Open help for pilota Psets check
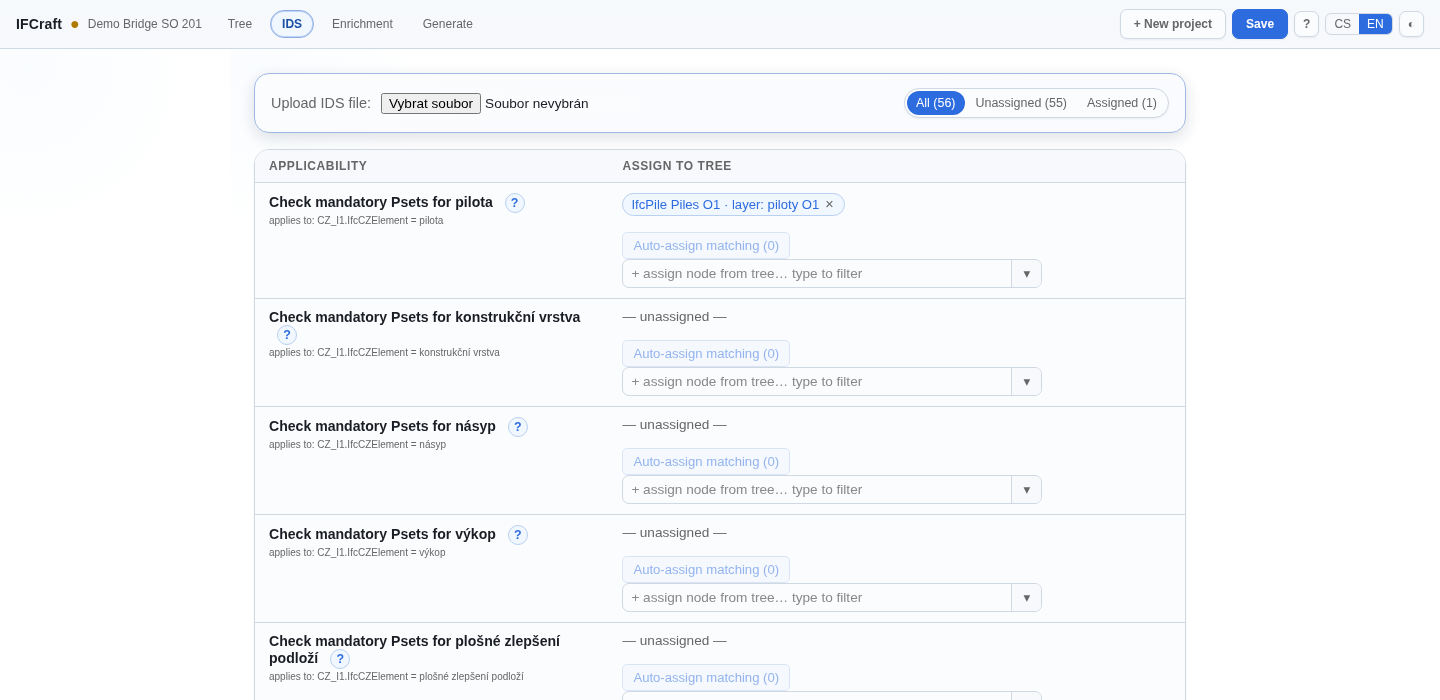1440x700 pixels. [515, 203]
